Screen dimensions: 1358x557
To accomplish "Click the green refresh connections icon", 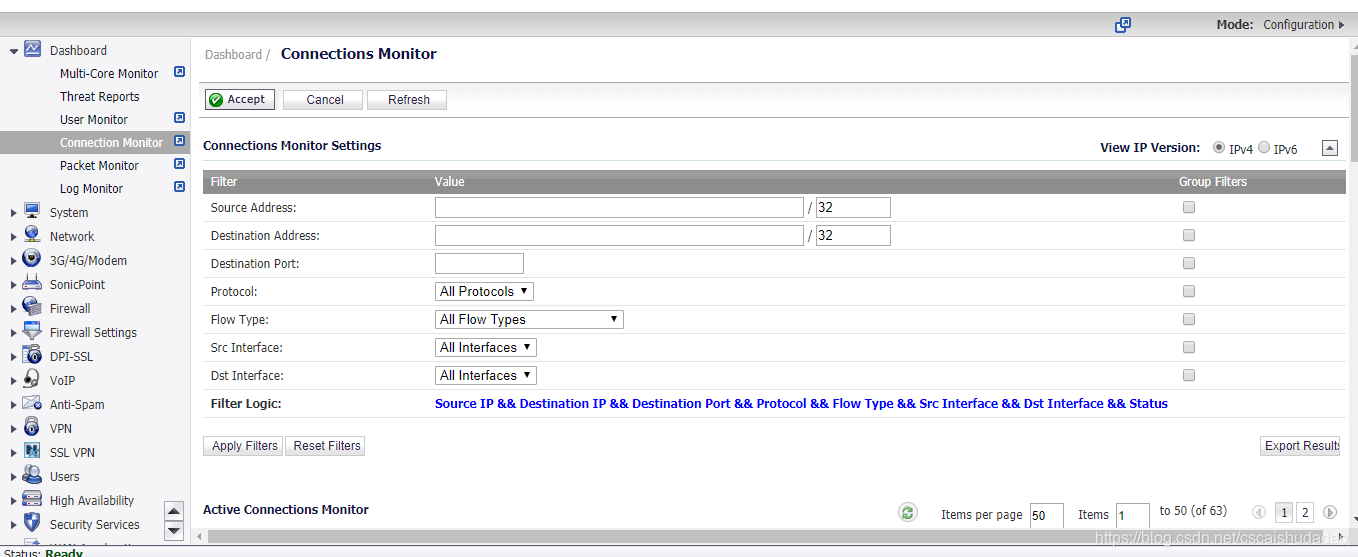I will (x=908, y=512).
